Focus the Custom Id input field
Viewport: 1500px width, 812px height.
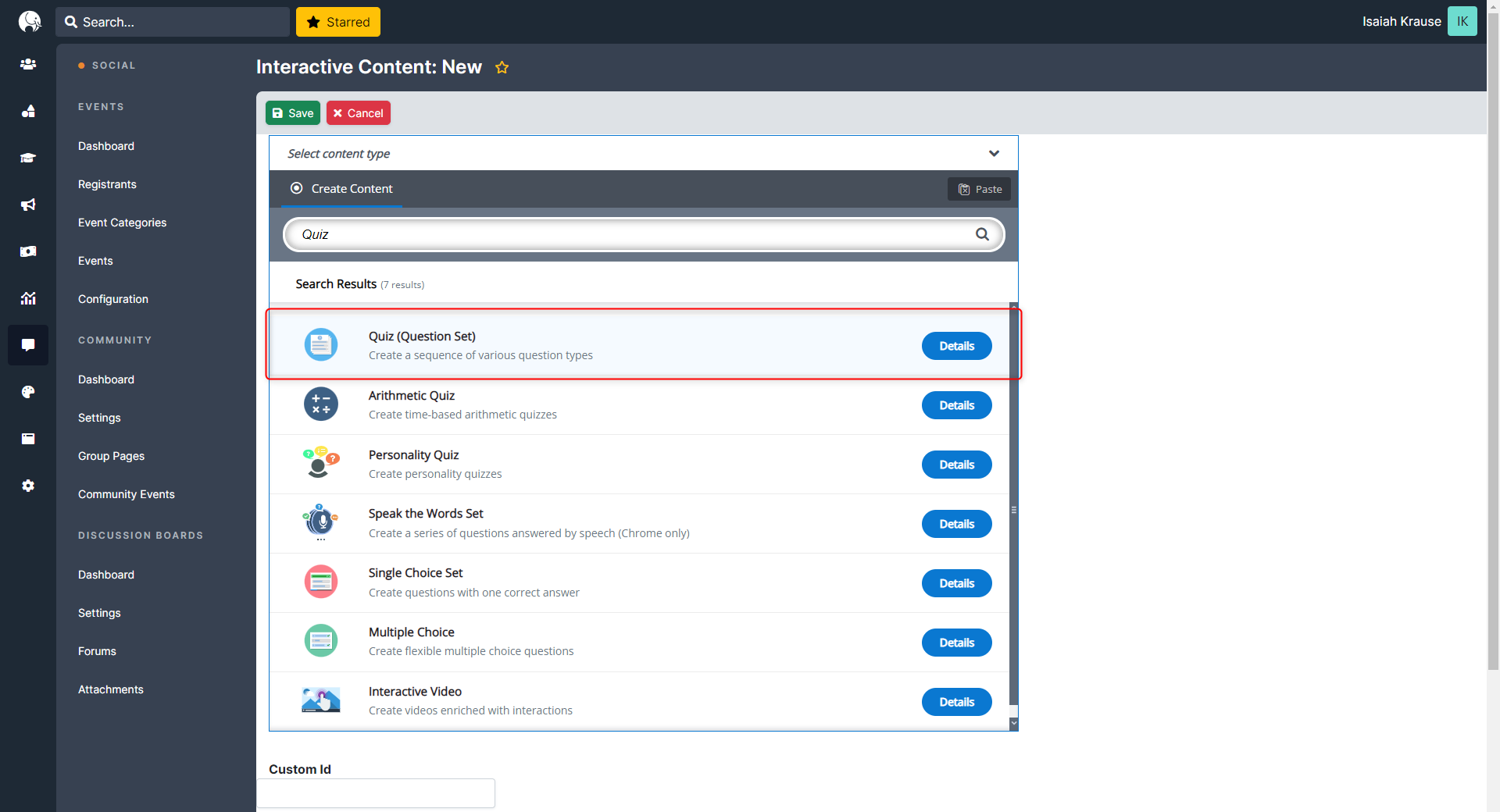[376, 793]
